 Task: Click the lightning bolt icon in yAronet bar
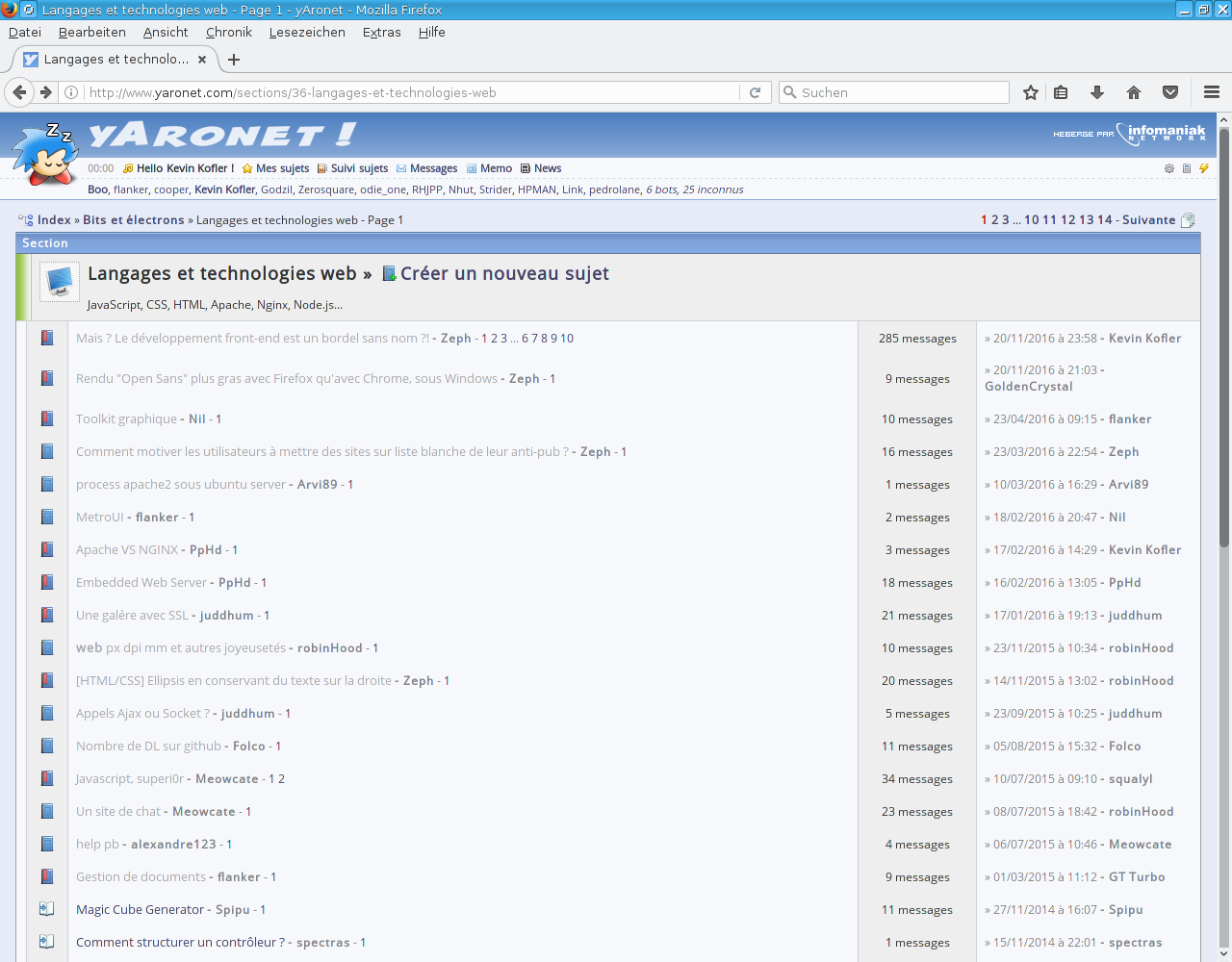pos(1203,168)
